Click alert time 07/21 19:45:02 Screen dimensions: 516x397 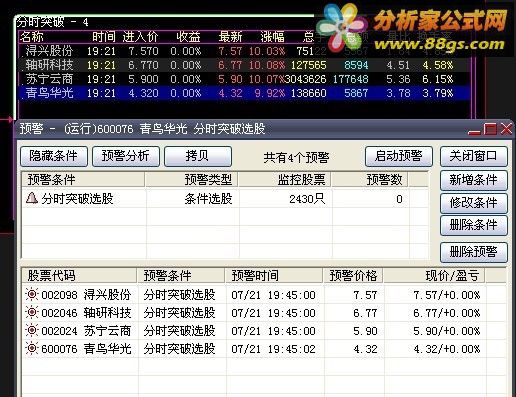(273, 349)
